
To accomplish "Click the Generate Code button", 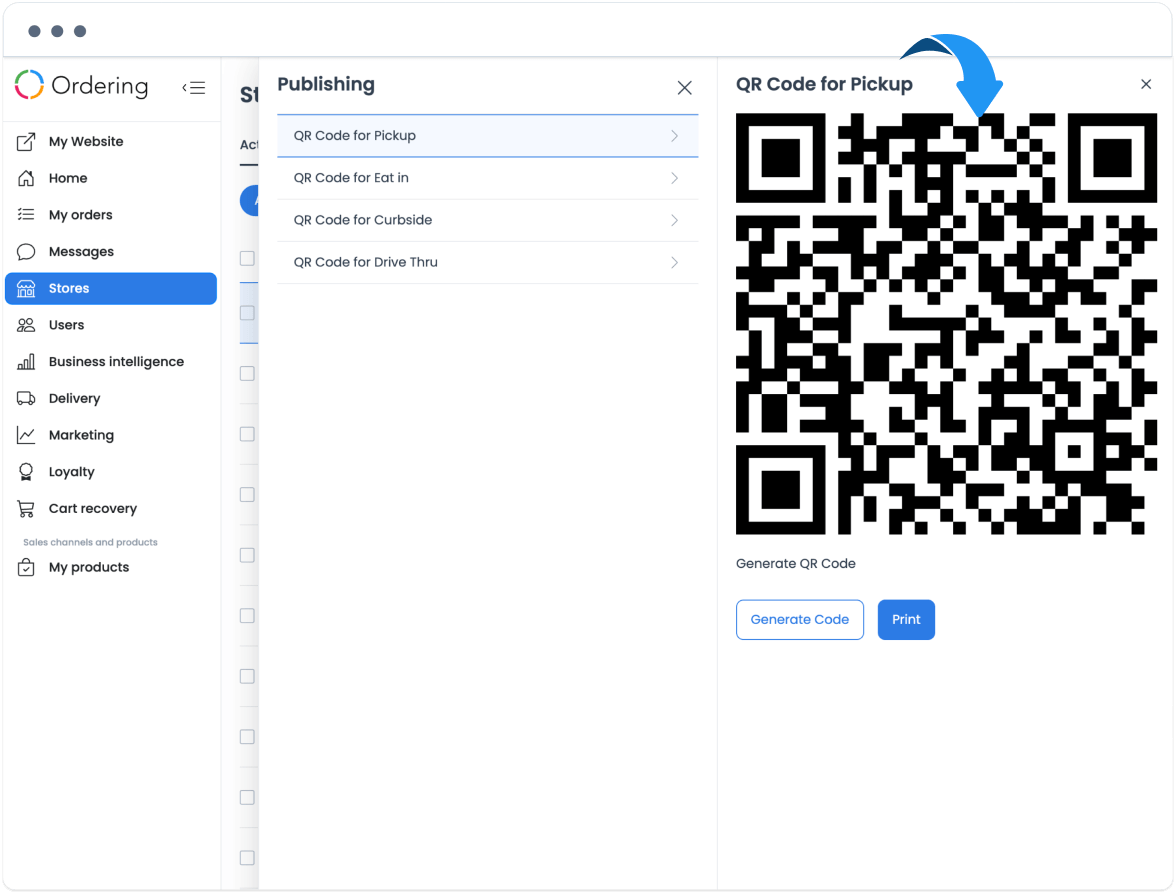I will [x=800, y=620].
